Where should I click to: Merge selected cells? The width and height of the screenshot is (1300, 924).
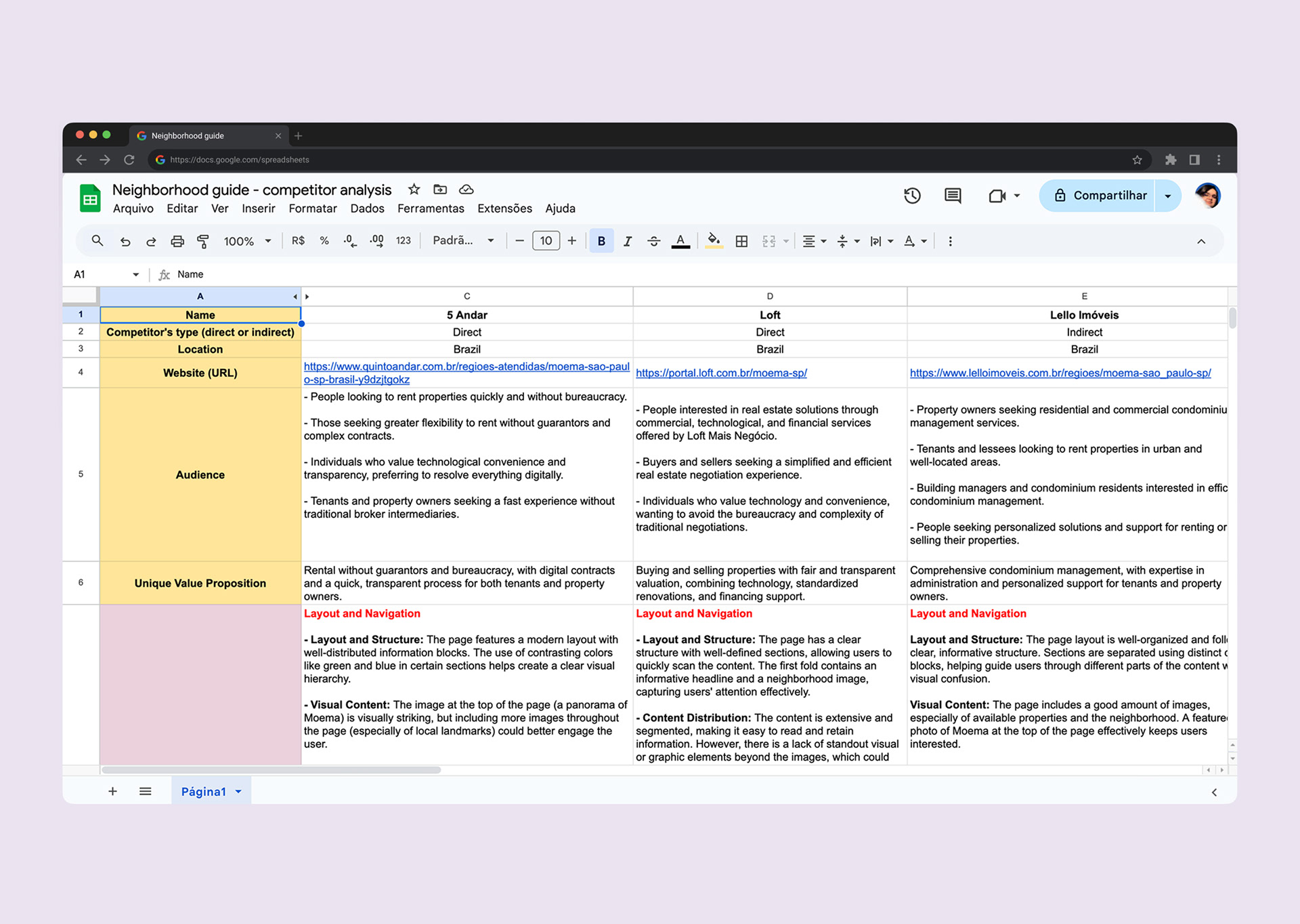tap(769, 241)
